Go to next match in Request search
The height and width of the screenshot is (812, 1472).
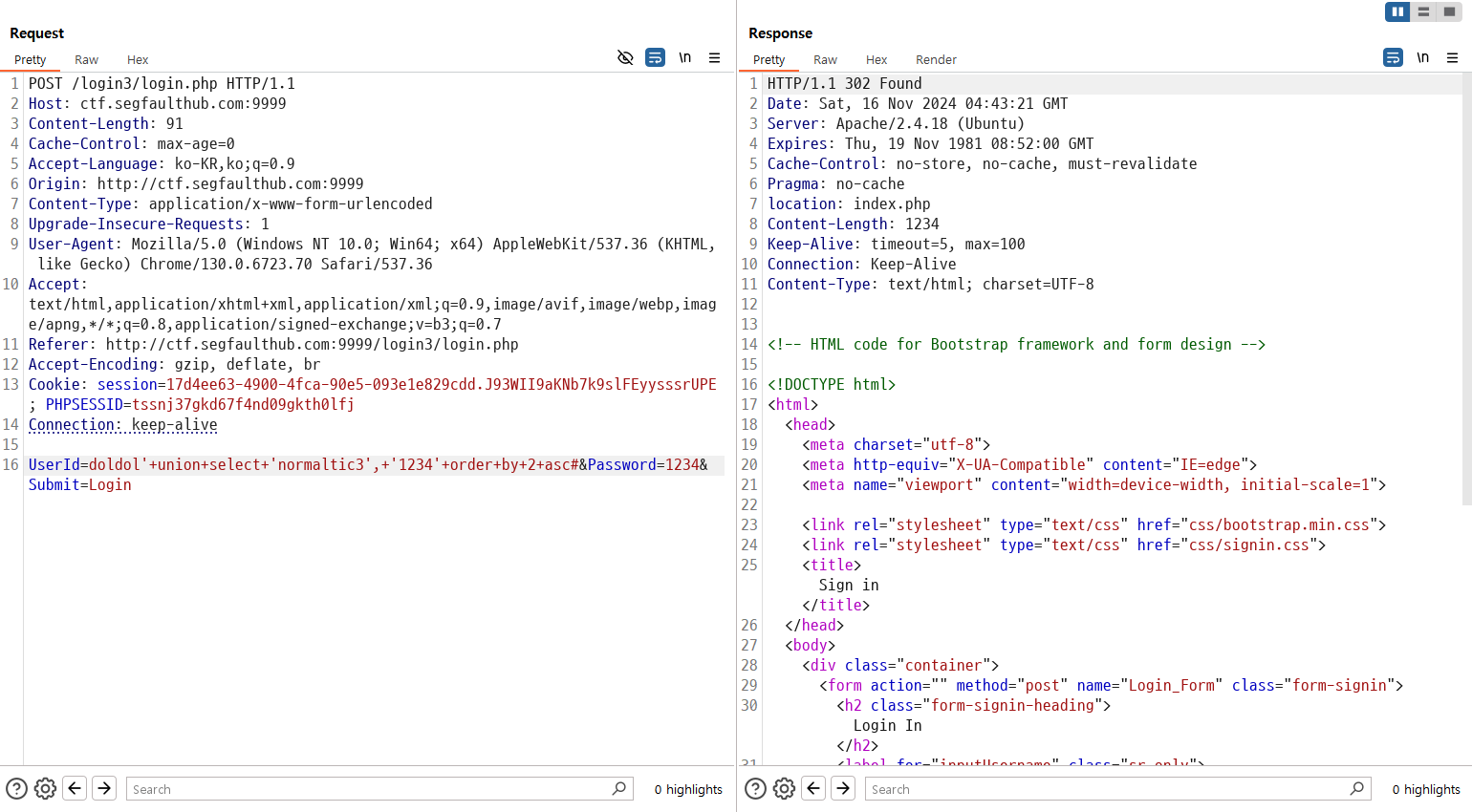click(x=104, y=788)
